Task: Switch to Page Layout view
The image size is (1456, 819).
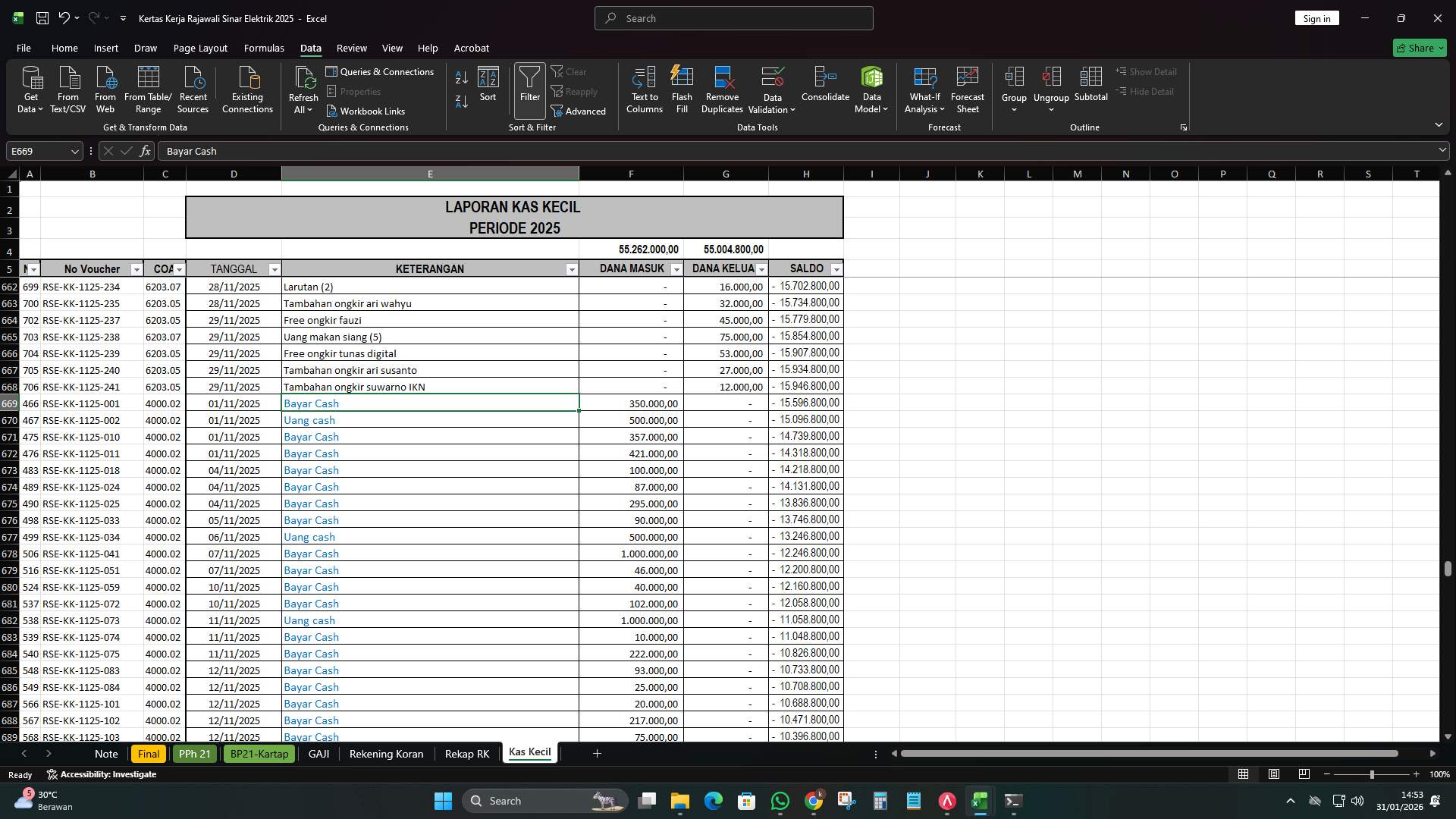Action: 1273,774
